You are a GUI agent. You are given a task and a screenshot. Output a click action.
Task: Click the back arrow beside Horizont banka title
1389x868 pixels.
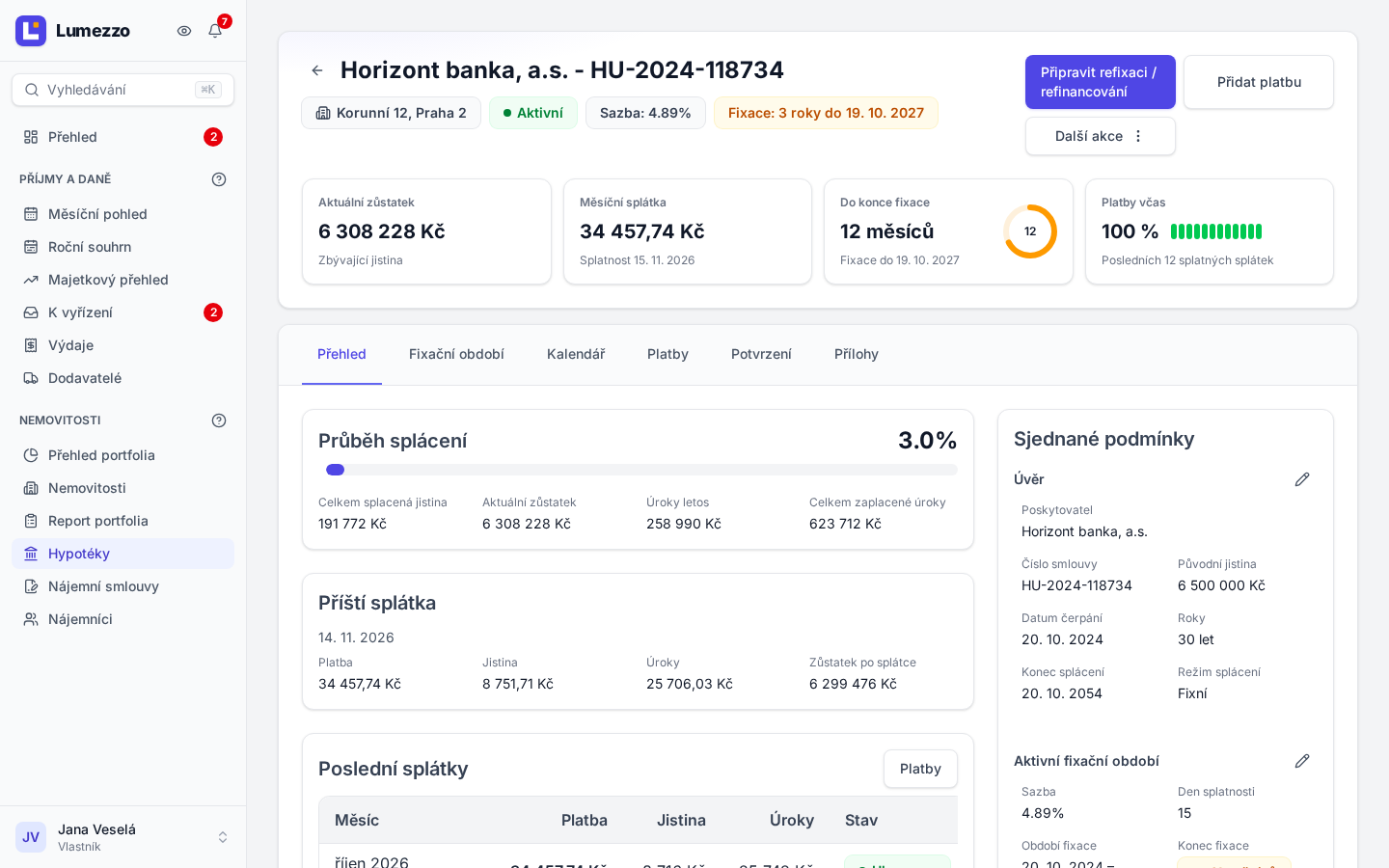[317, 70]
